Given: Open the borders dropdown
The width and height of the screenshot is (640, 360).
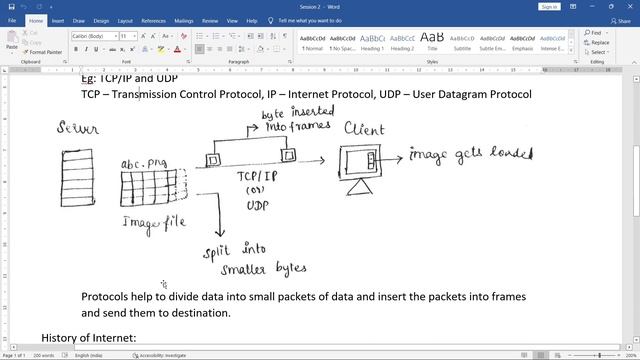Looking at the screenshot, I should (284, 49).
